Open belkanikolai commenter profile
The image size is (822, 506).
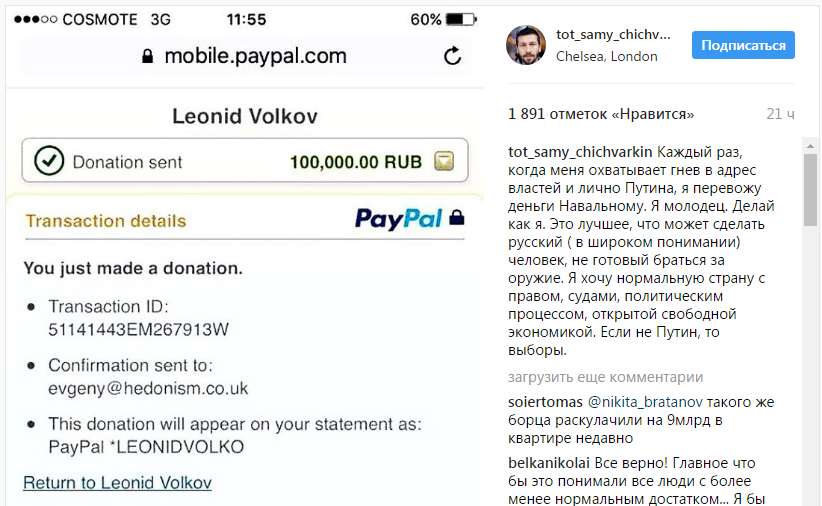tap(549, 466)
